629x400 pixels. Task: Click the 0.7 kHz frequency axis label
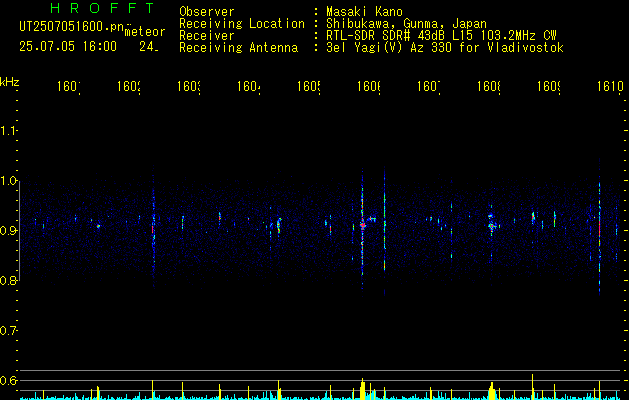pos(9,330)
